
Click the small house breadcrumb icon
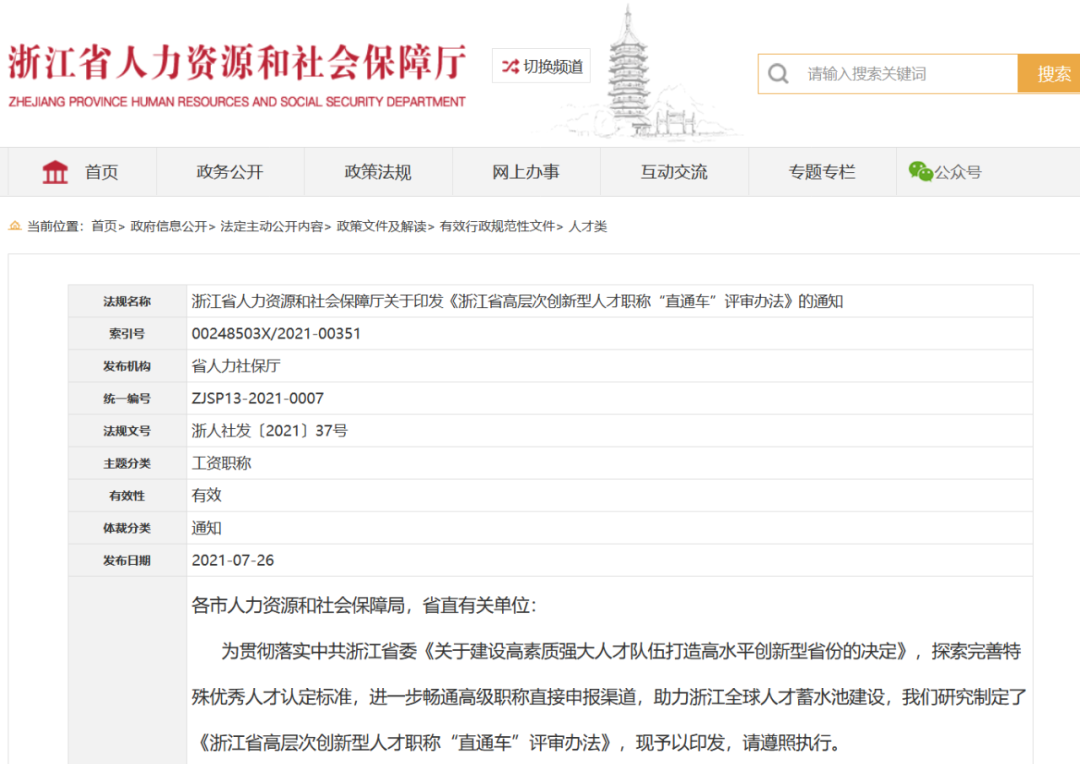14,225
